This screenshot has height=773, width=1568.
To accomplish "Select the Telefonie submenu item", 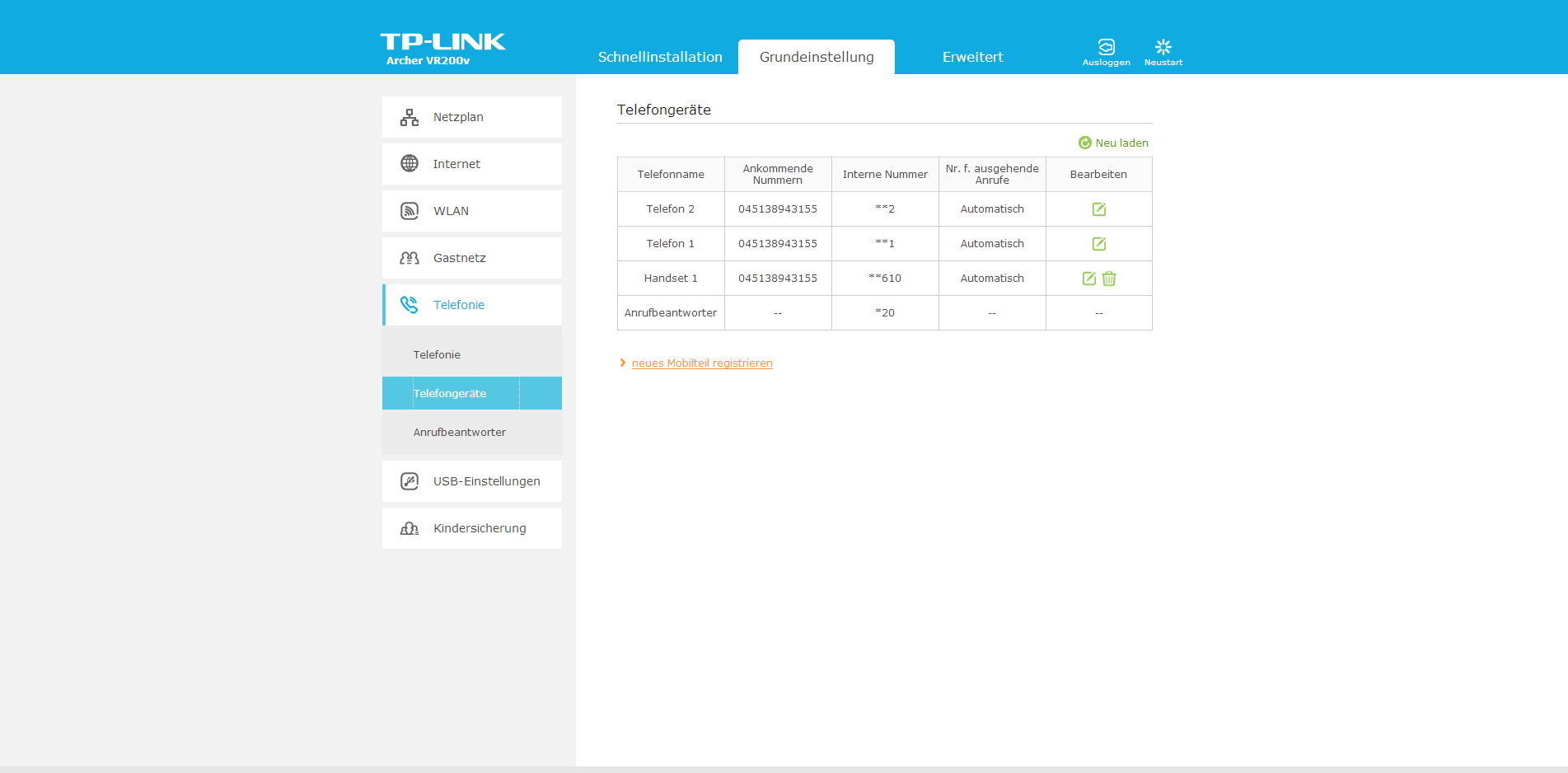I will pos(438,355).
